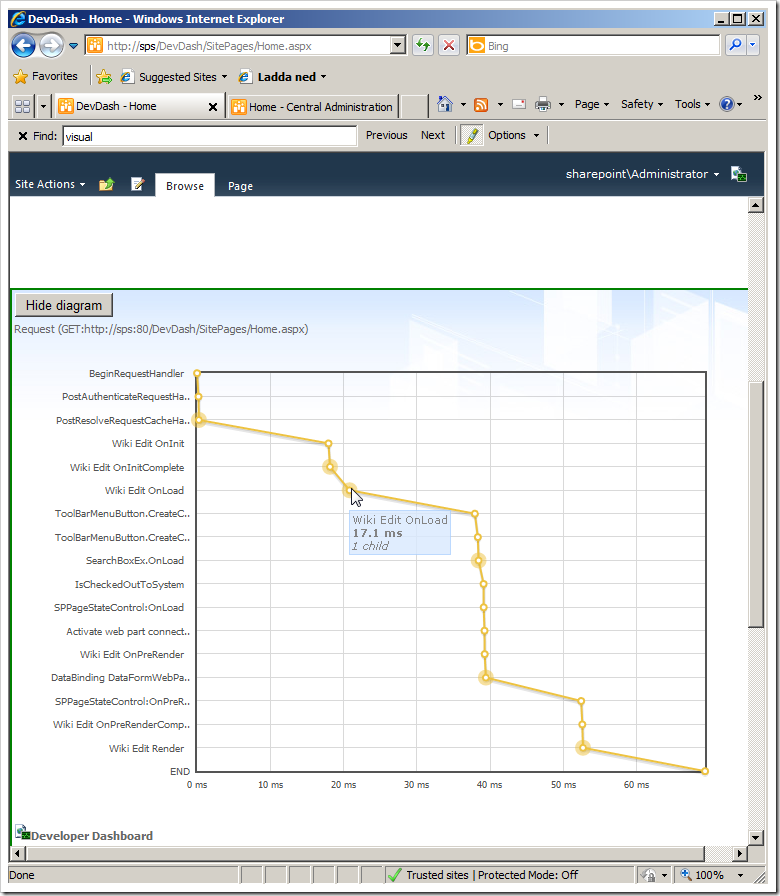Show Quick Tabs grid view

[x=23, y=106]
